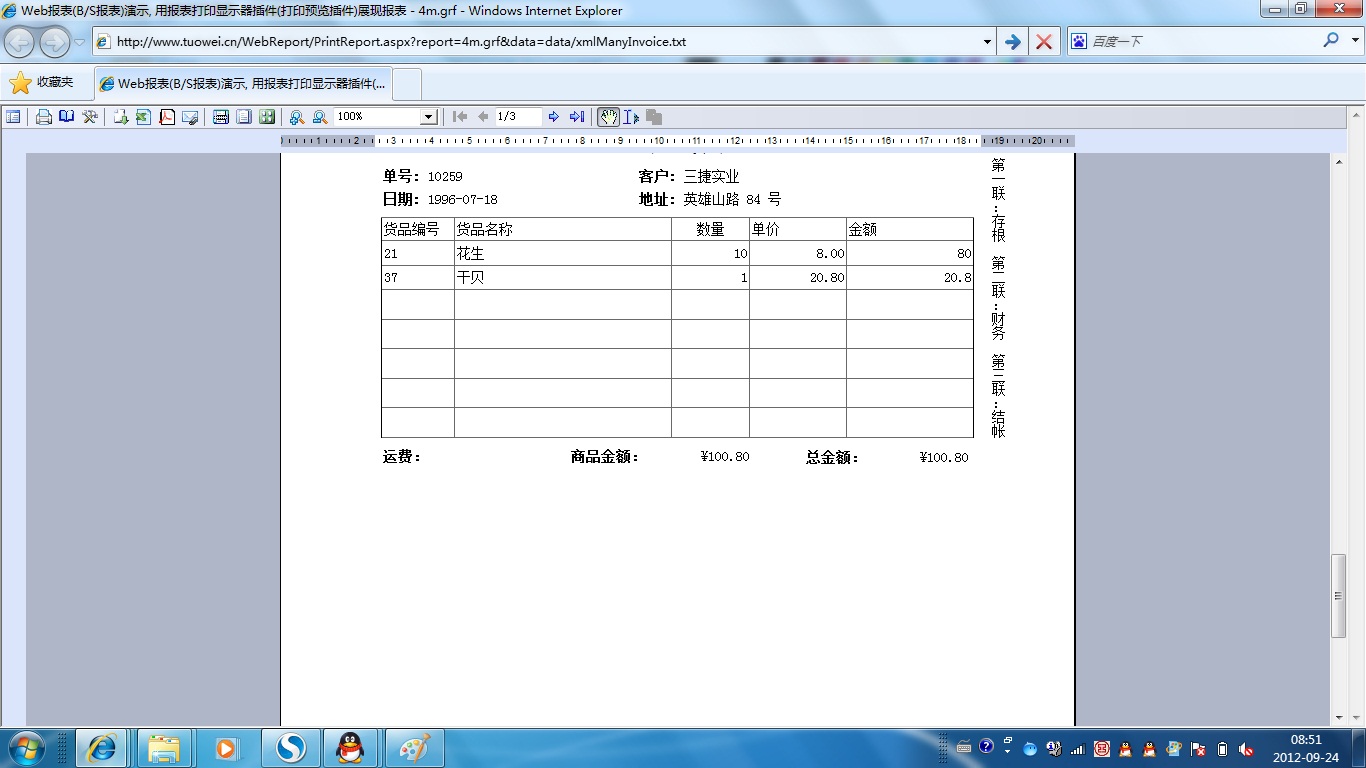This screenshot has height=768, width=1366.
Task: Expand the address bar URL history dropdown
Action: click(x=987, y=42)
